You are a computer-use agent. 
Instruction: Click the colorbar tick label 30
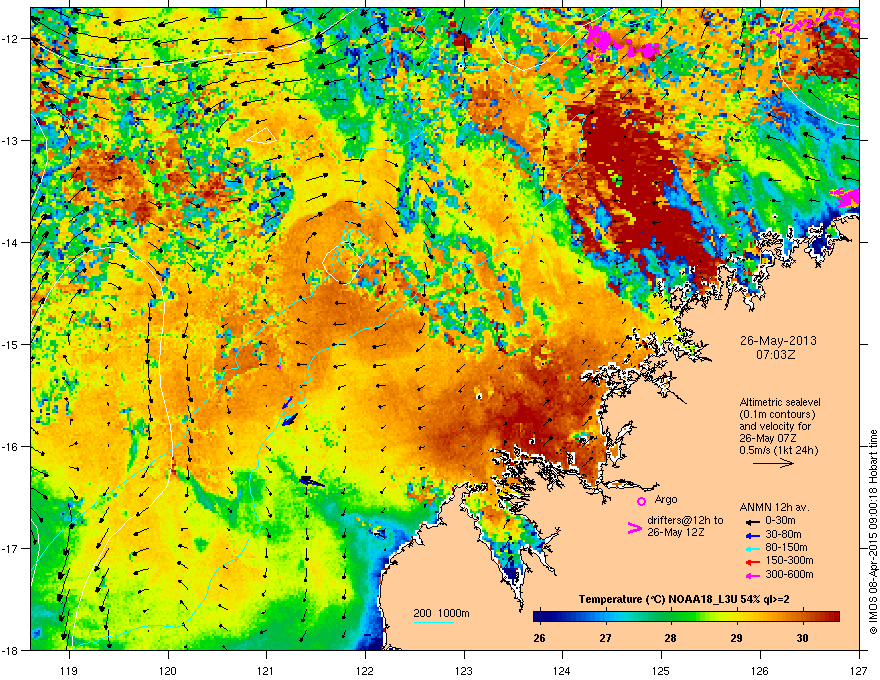click(x=803, y=638)
